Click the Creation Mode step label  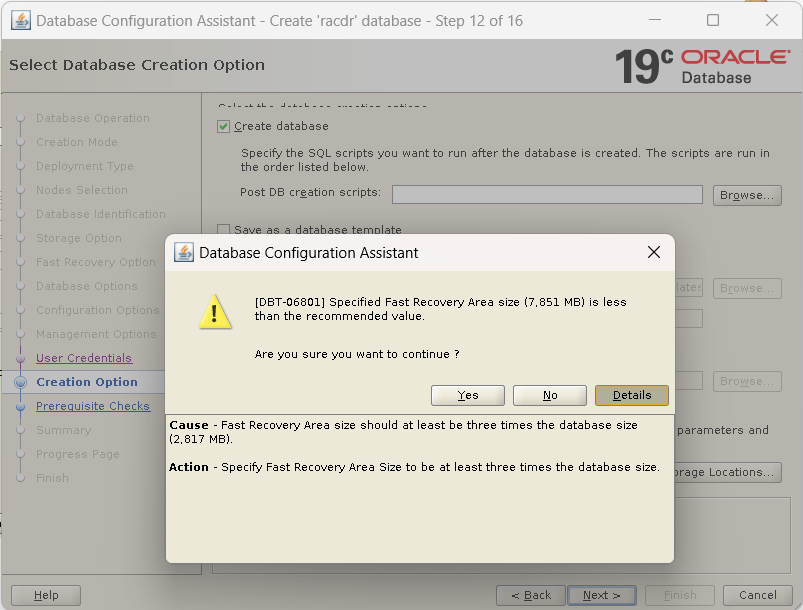77,142
